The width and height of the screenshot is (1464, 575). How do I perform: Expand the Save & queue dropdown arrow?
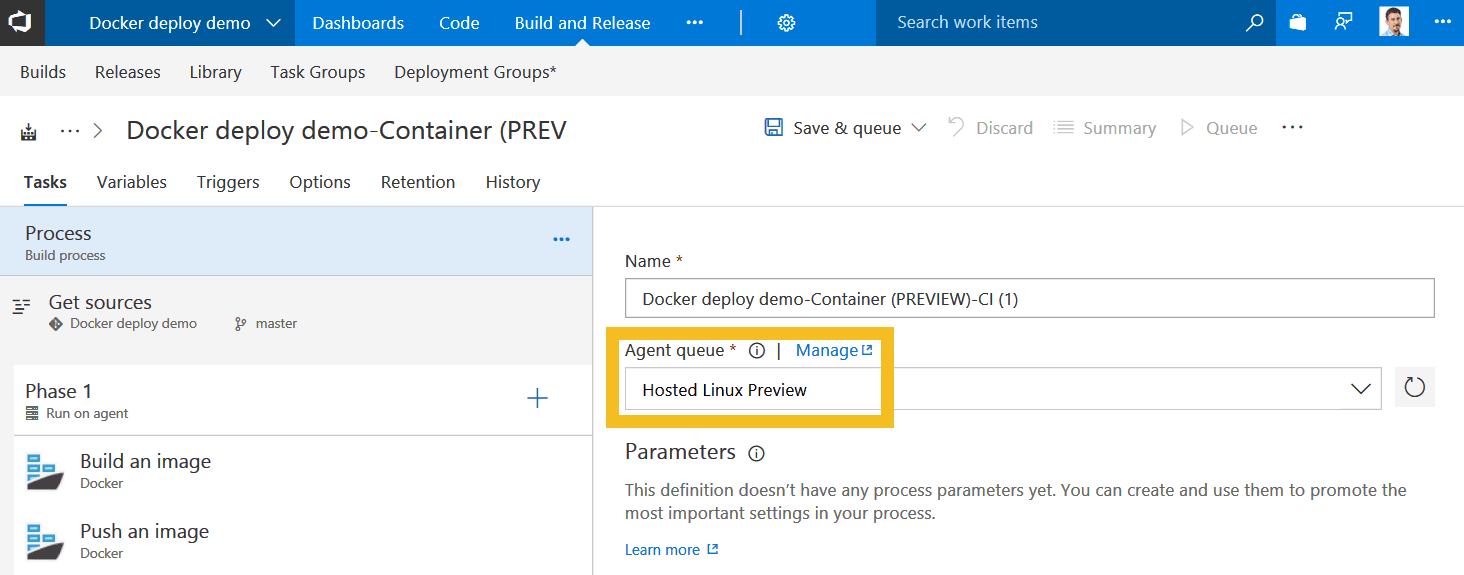(x=918, y=128)
